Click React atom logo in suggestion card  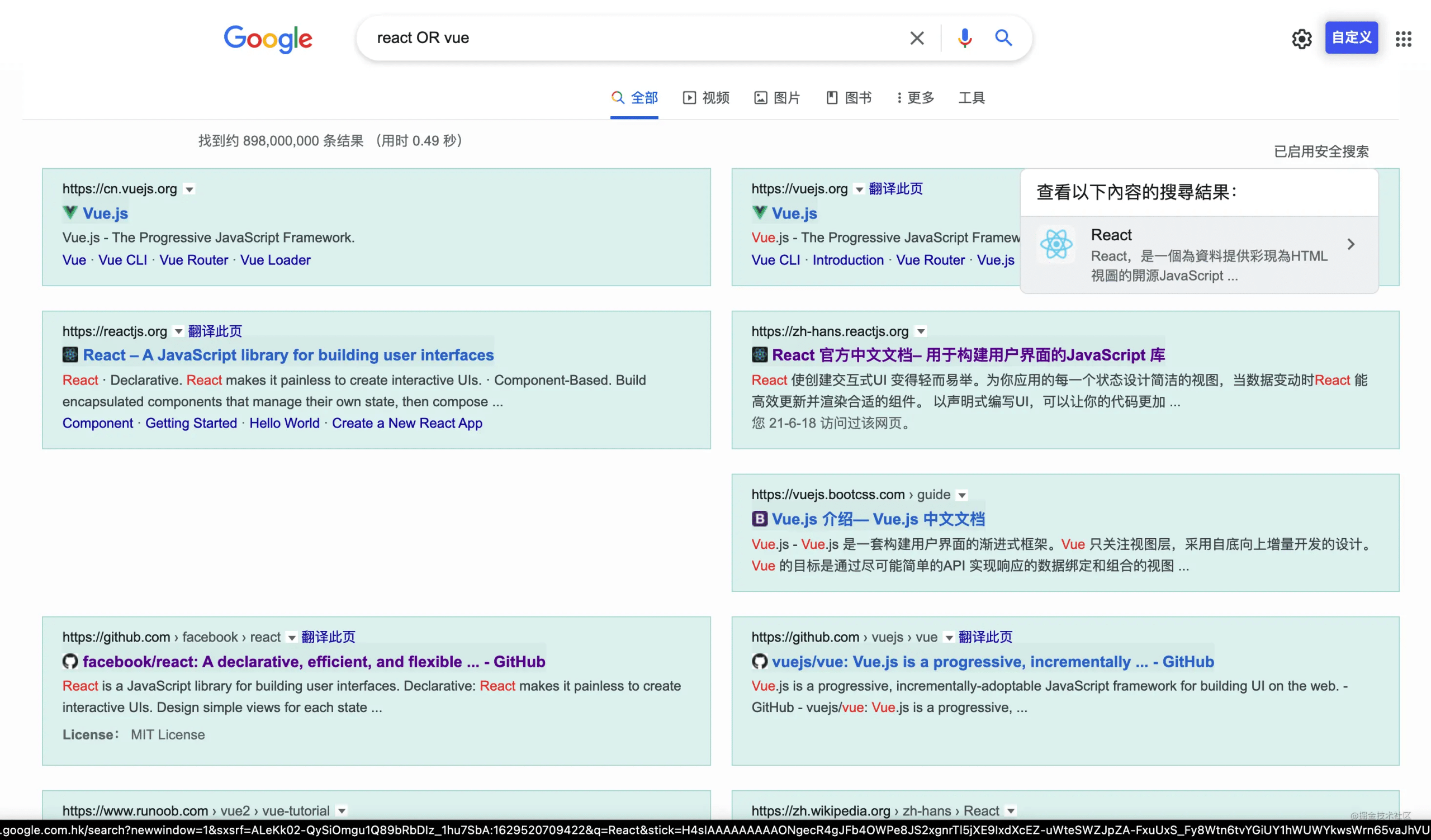tap(1056, 245)
